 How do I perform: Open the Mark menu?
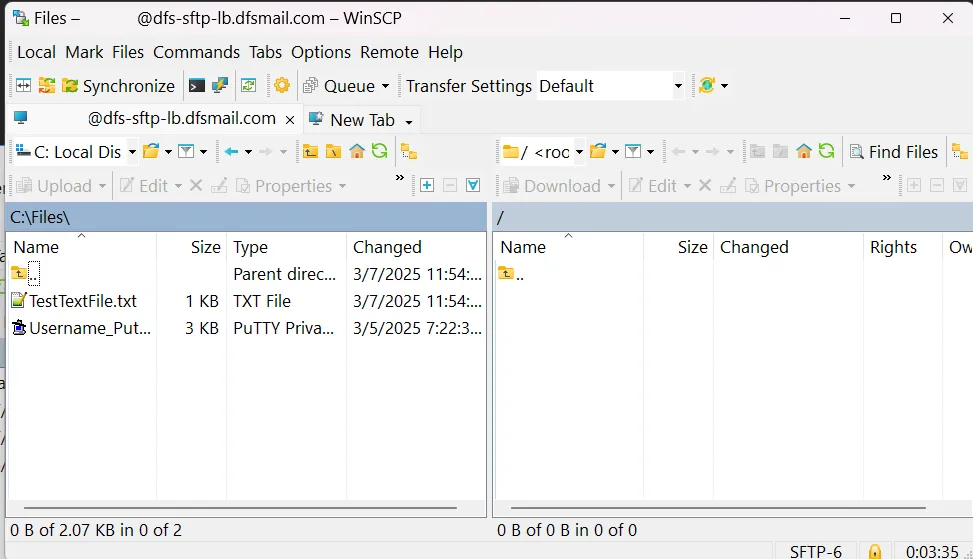point(84,52)
